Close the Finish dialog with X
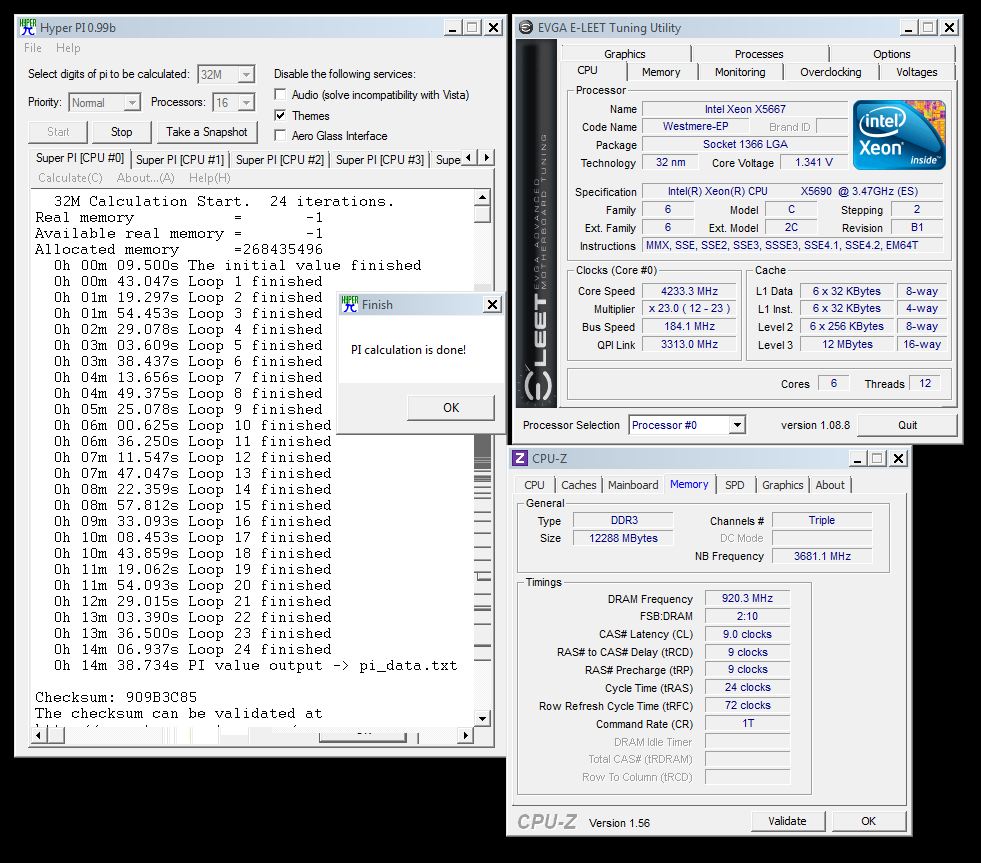The width and height of the screenshot is (981, 863). point(492,304)
